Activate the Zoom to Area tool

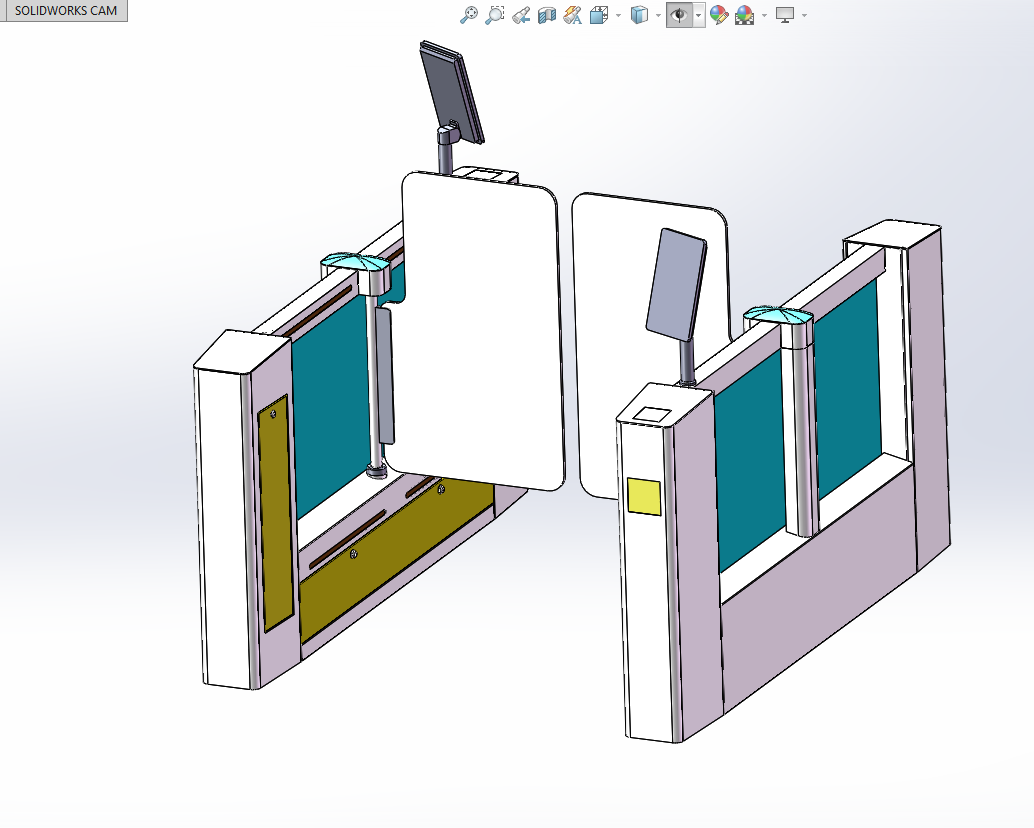tap(495, 15)
